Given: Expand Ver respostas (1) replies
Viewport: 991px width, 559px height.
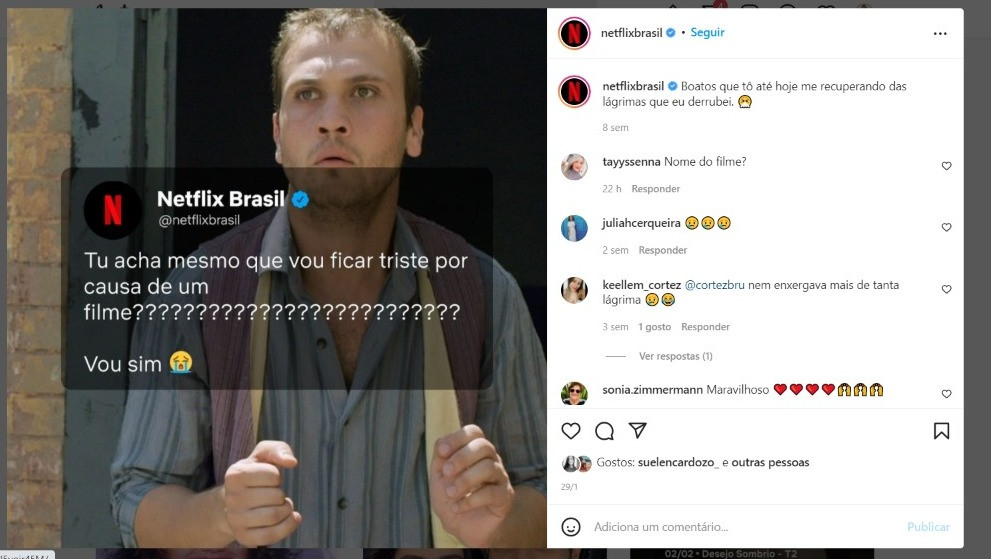Looking at the screenshot, I should [676, 356].
